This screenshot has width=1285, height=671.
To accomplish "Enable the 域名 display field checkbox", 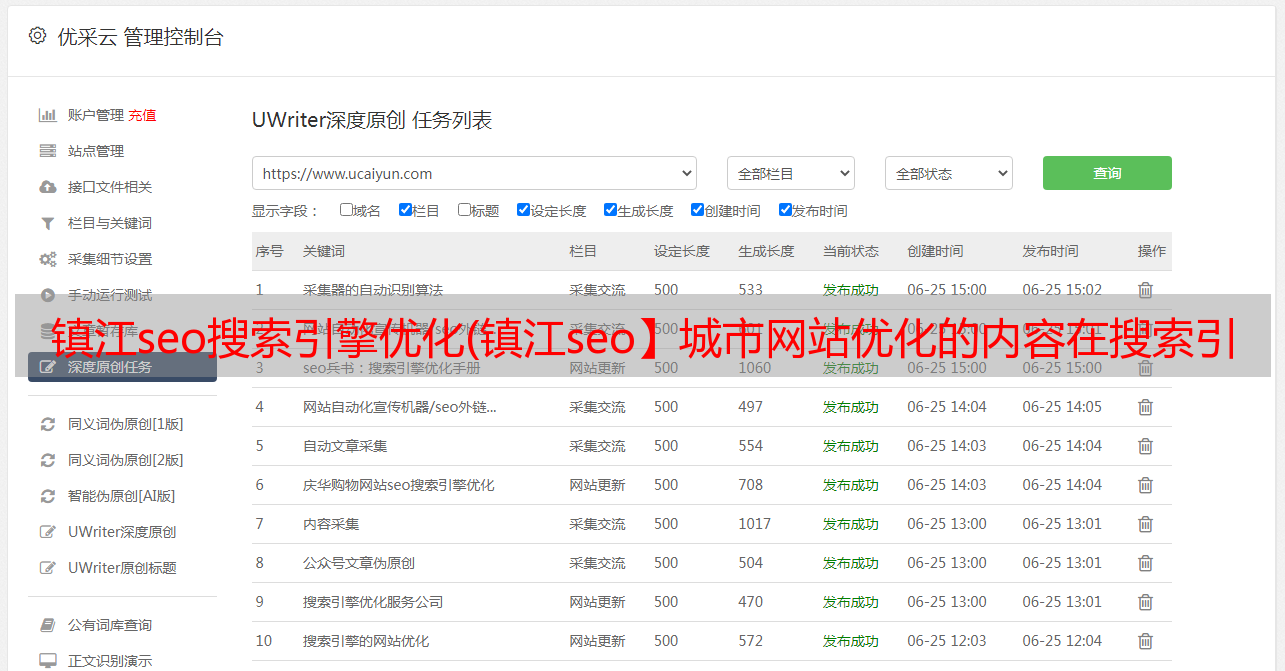I will [346, 210].
